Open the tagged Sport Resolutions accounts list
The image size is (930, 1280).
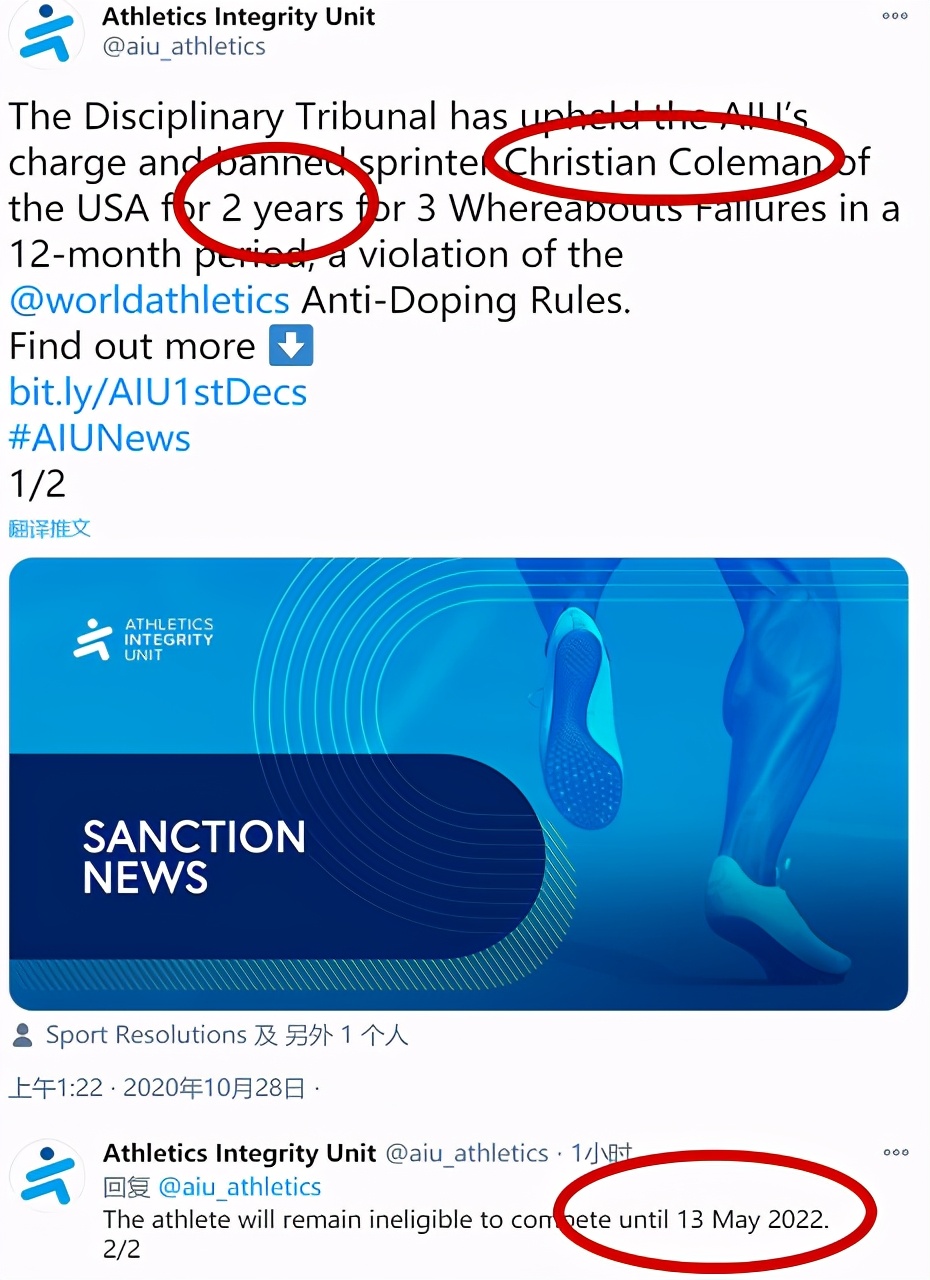(226, 1035)
